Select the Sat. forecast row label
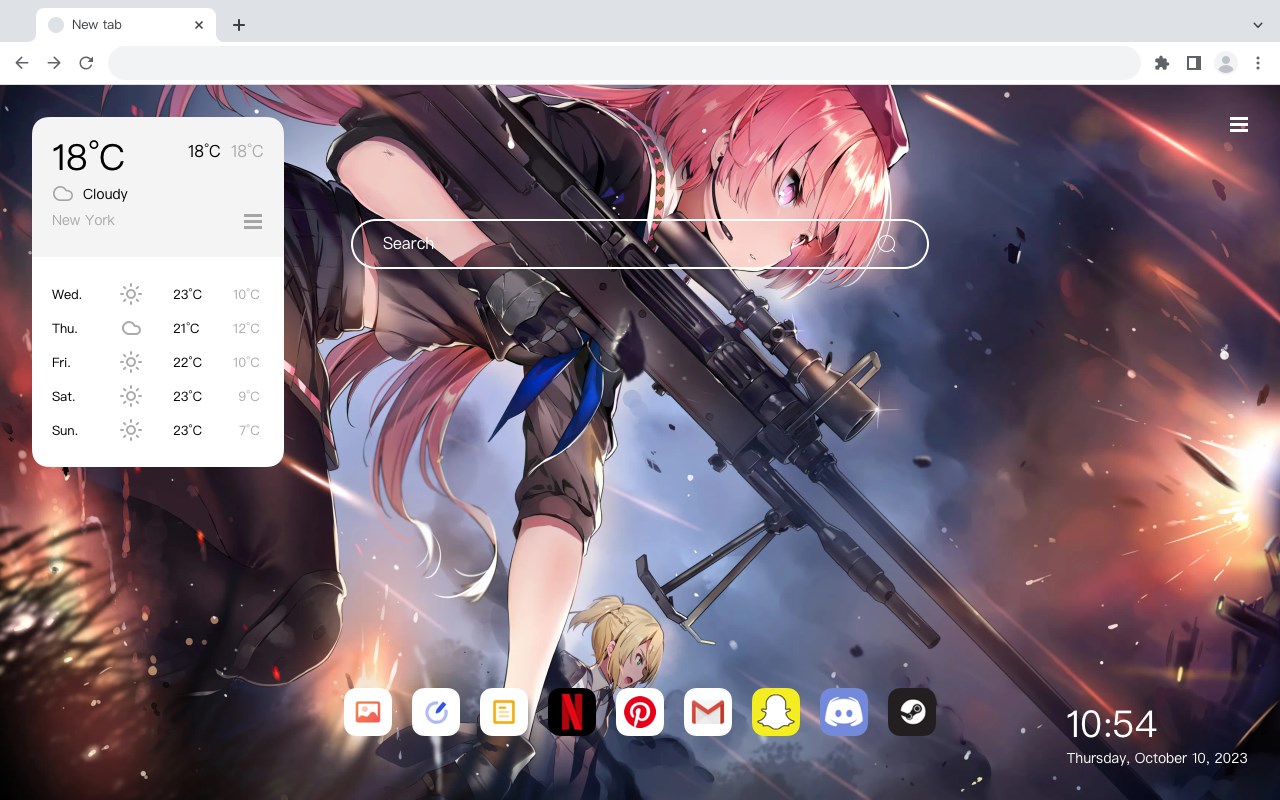The image size is (1280, 800). click(x=64, y=396)
